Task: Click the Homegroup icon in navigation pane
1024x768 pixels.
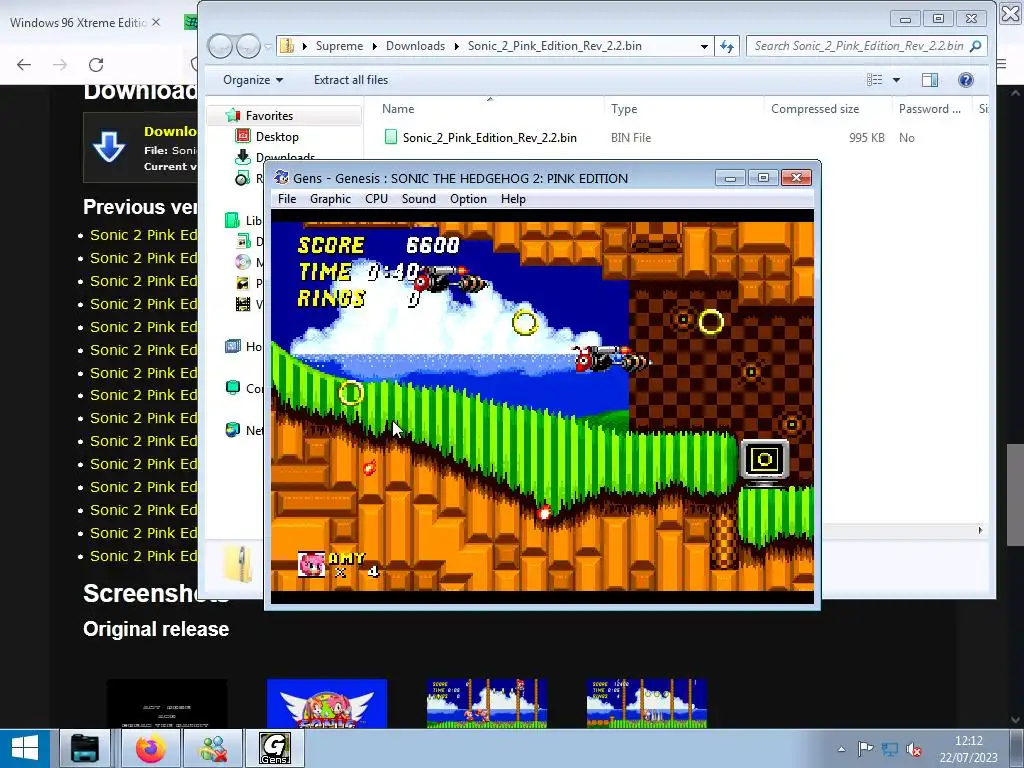Action: [232, 346]
